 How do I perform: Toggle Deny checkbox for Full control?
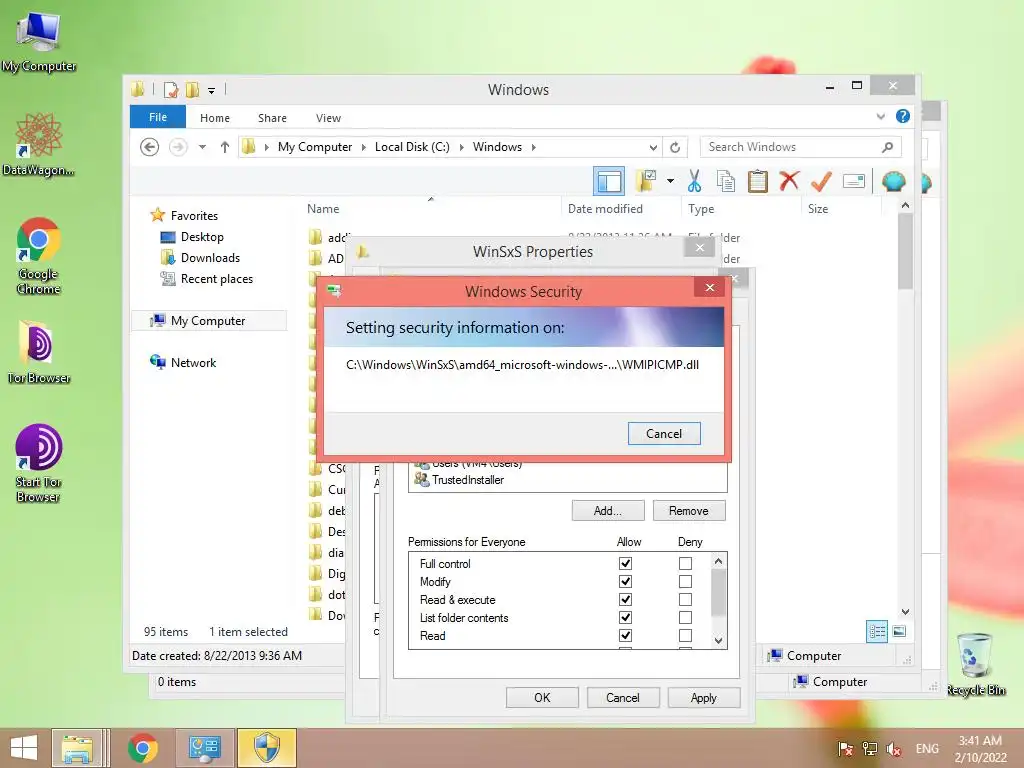[x=685, y=563]
